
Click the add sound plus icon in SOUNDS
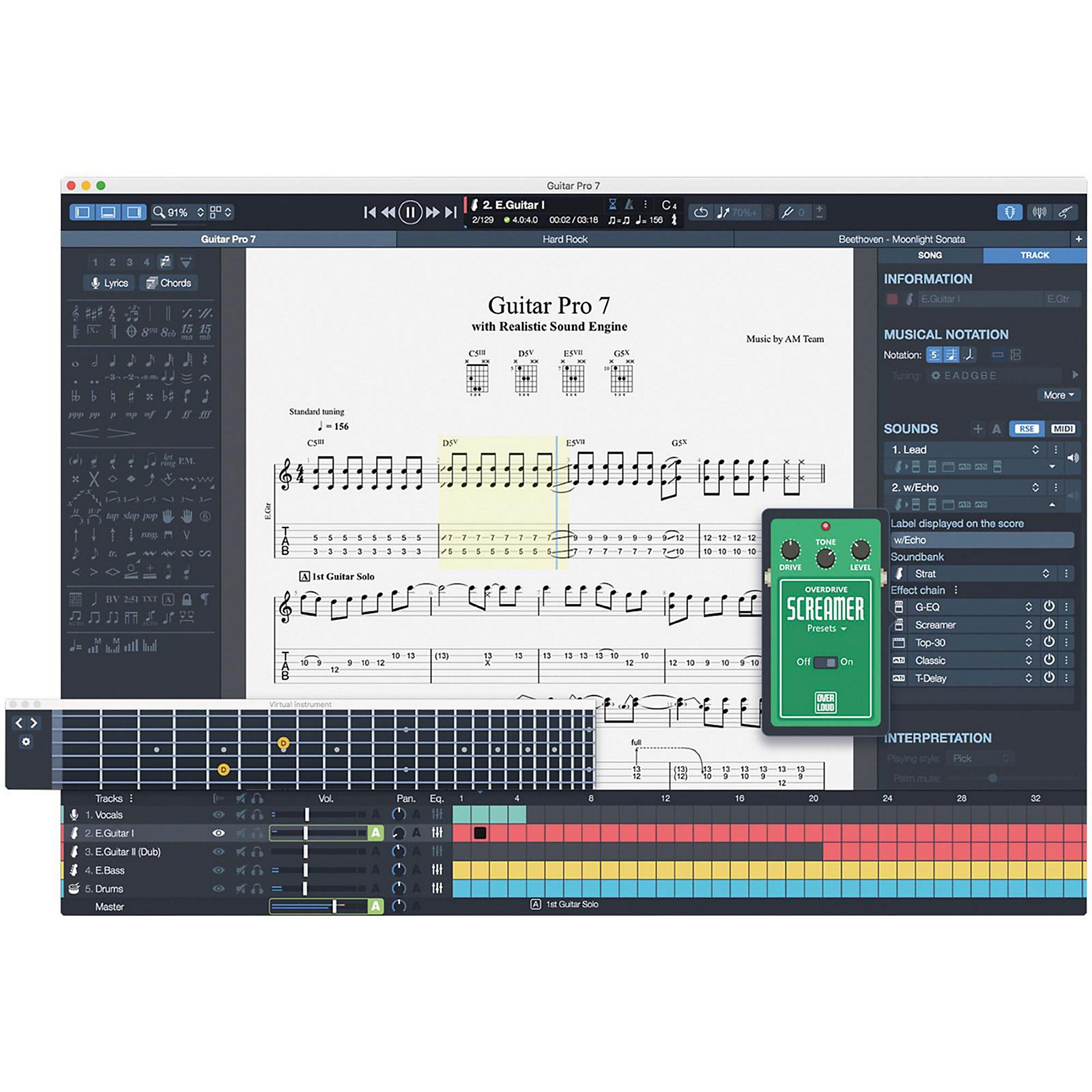[x=977, y=429]
